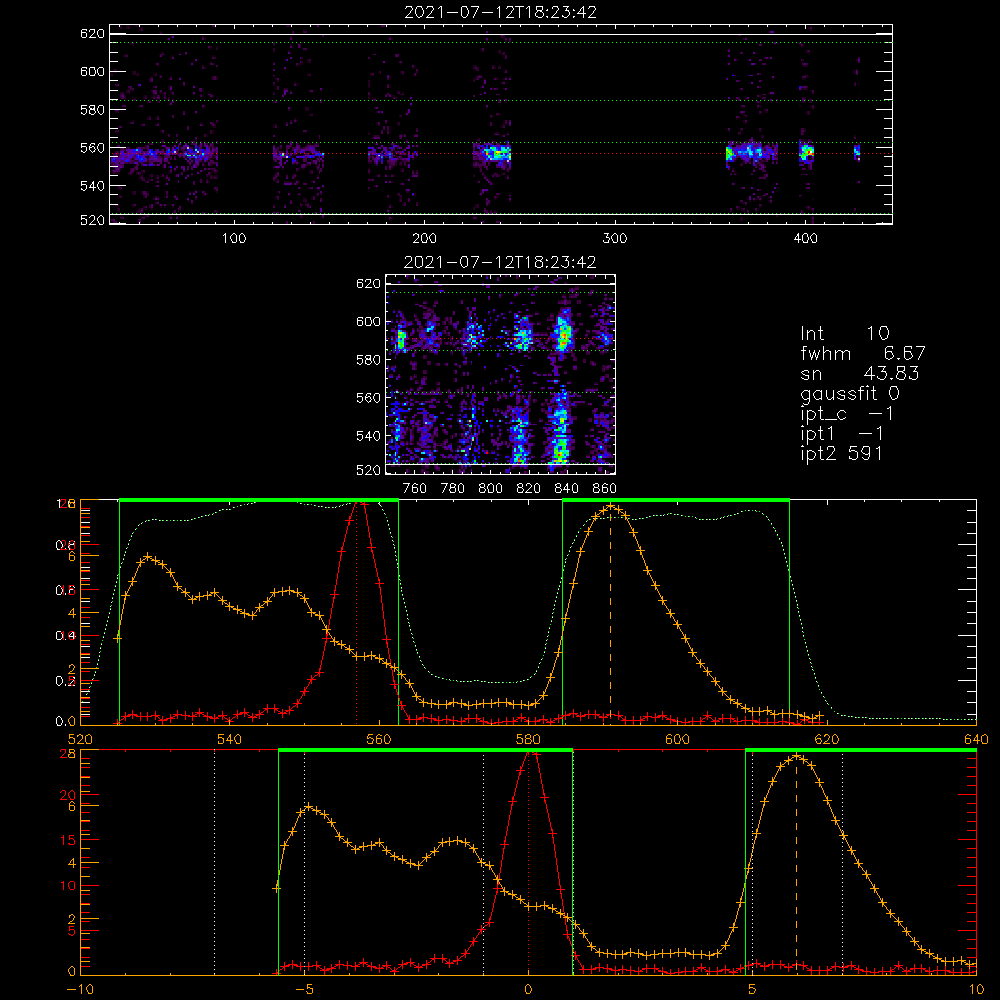This screenshot has width=1000, height=1000.
Task: Click x-axis label 780 under middle image
Action: point(453,489)
